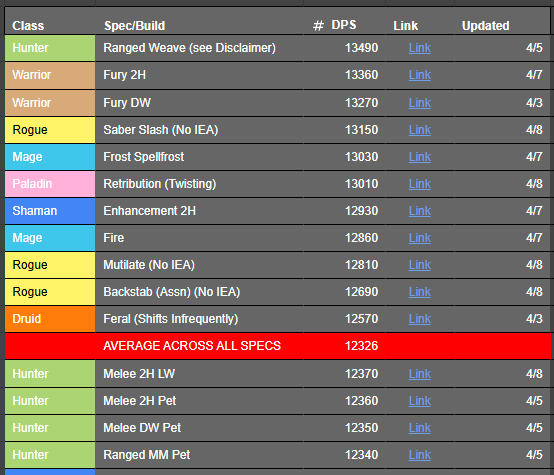This screenshot has width=554, height=475.
Task: Click the Rogue cell for Saber Slash
Action: click(x=50, y=130)
